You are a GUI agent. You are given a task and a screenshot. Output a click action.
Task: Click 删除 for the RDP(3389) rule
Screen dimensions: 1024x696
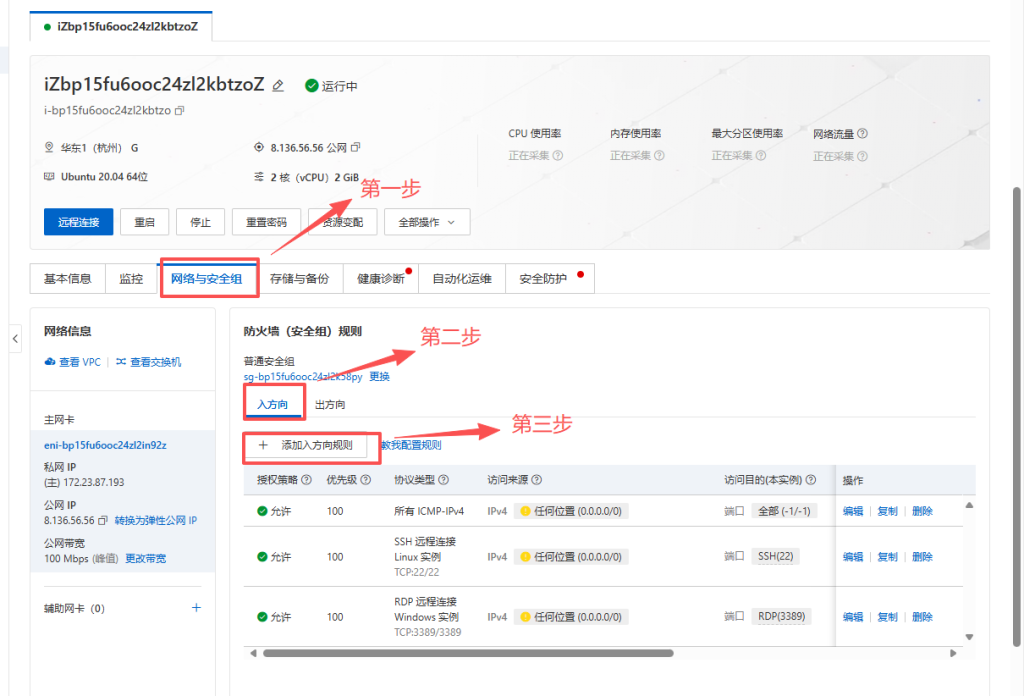(x=922, y=617)
